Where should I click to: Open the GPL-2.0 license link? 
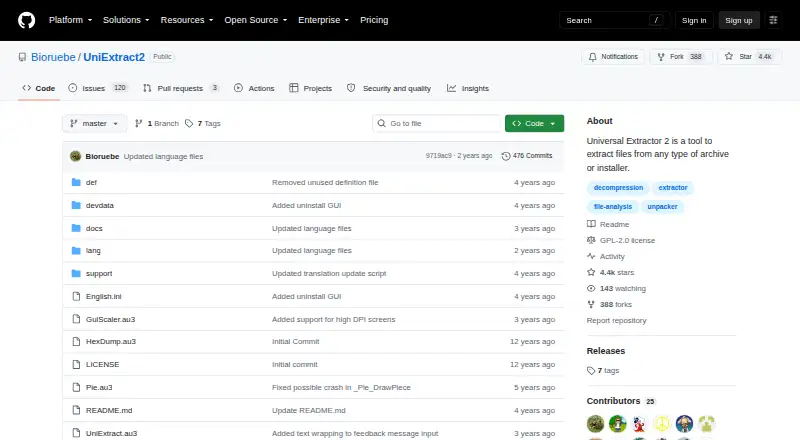click(x=621, y=240)
